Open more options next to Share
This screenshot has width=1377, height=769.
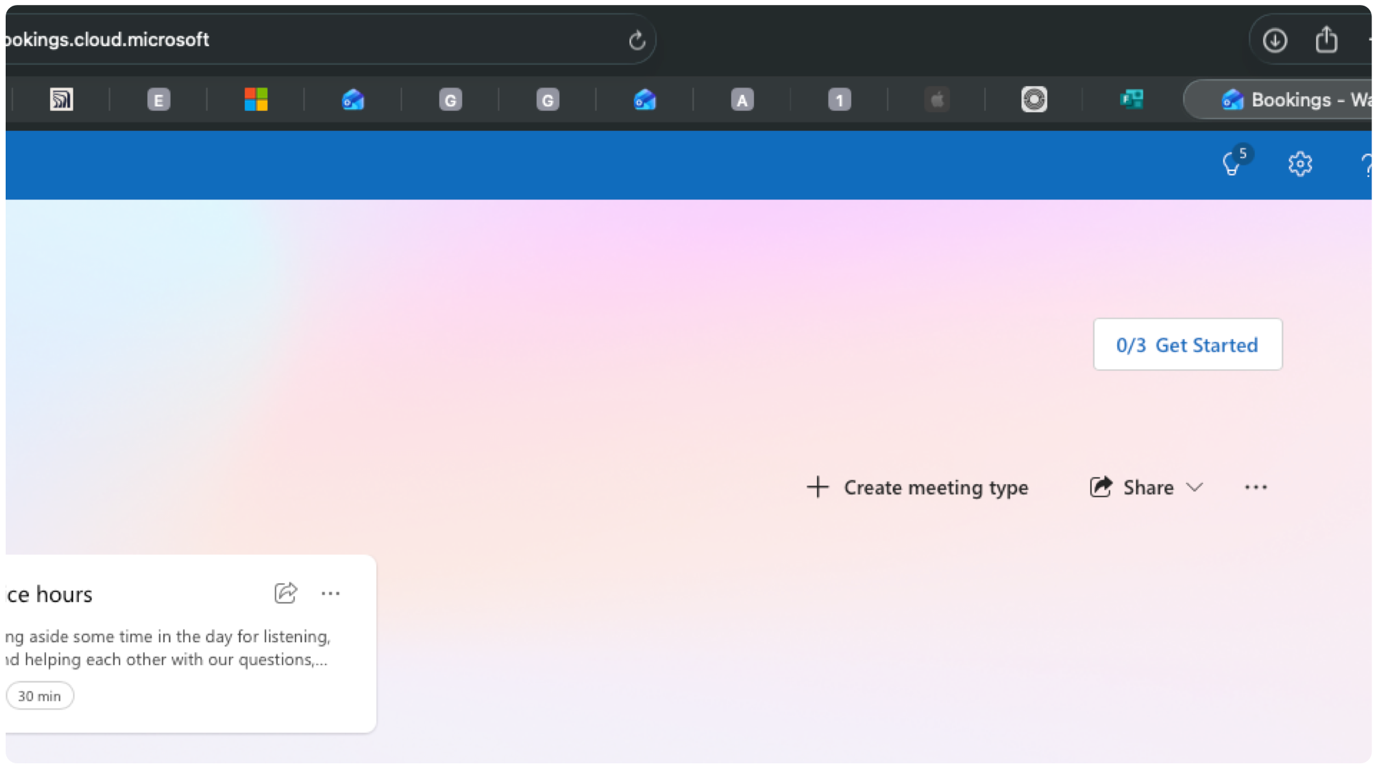pos(1256,487)
